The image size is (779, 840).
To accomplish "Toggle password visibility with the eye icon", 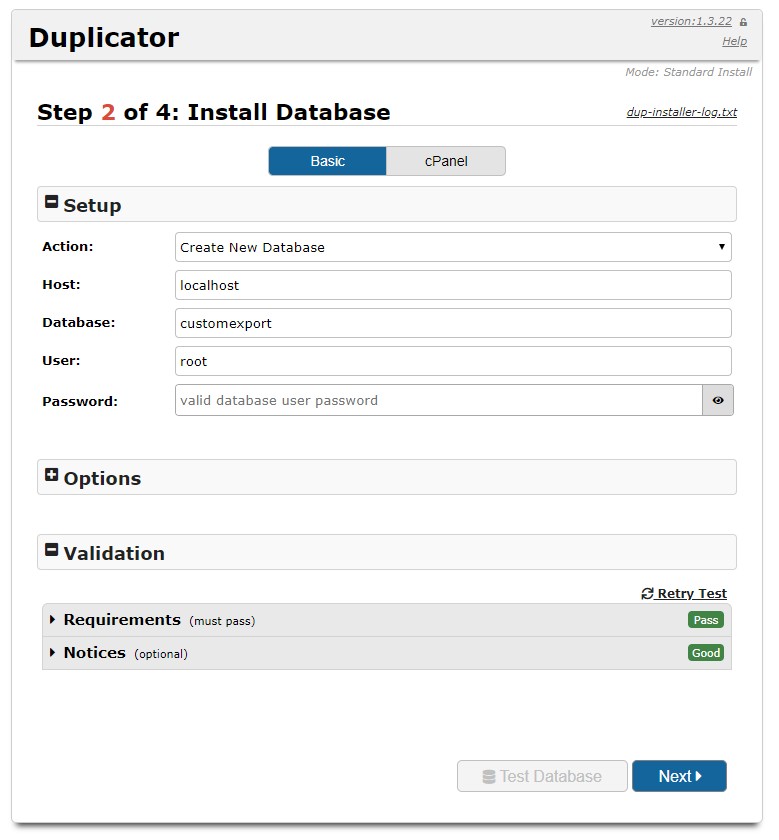I will [718, 400].
